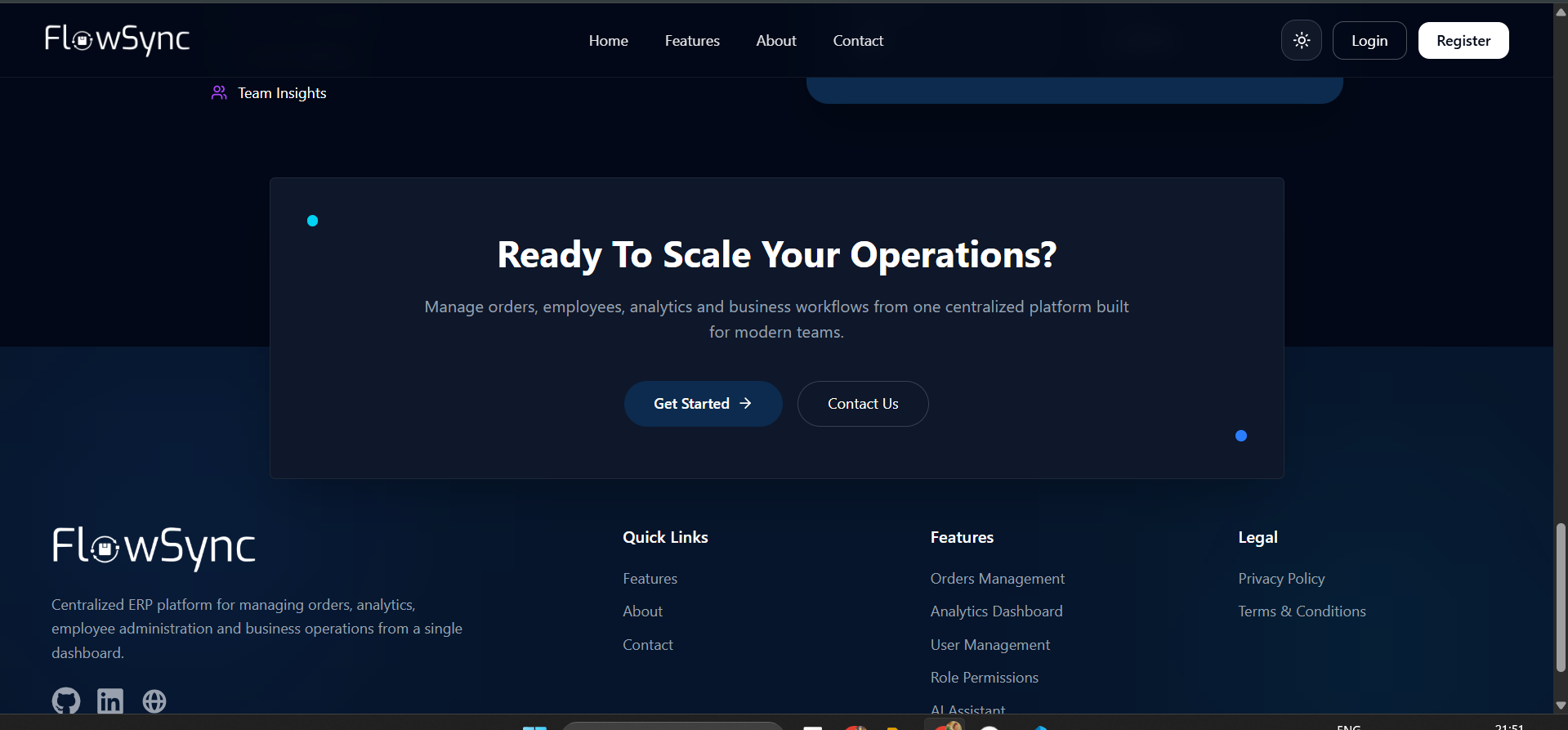
Task: Open the Orders Management footer link
Action: pos(998,579)
